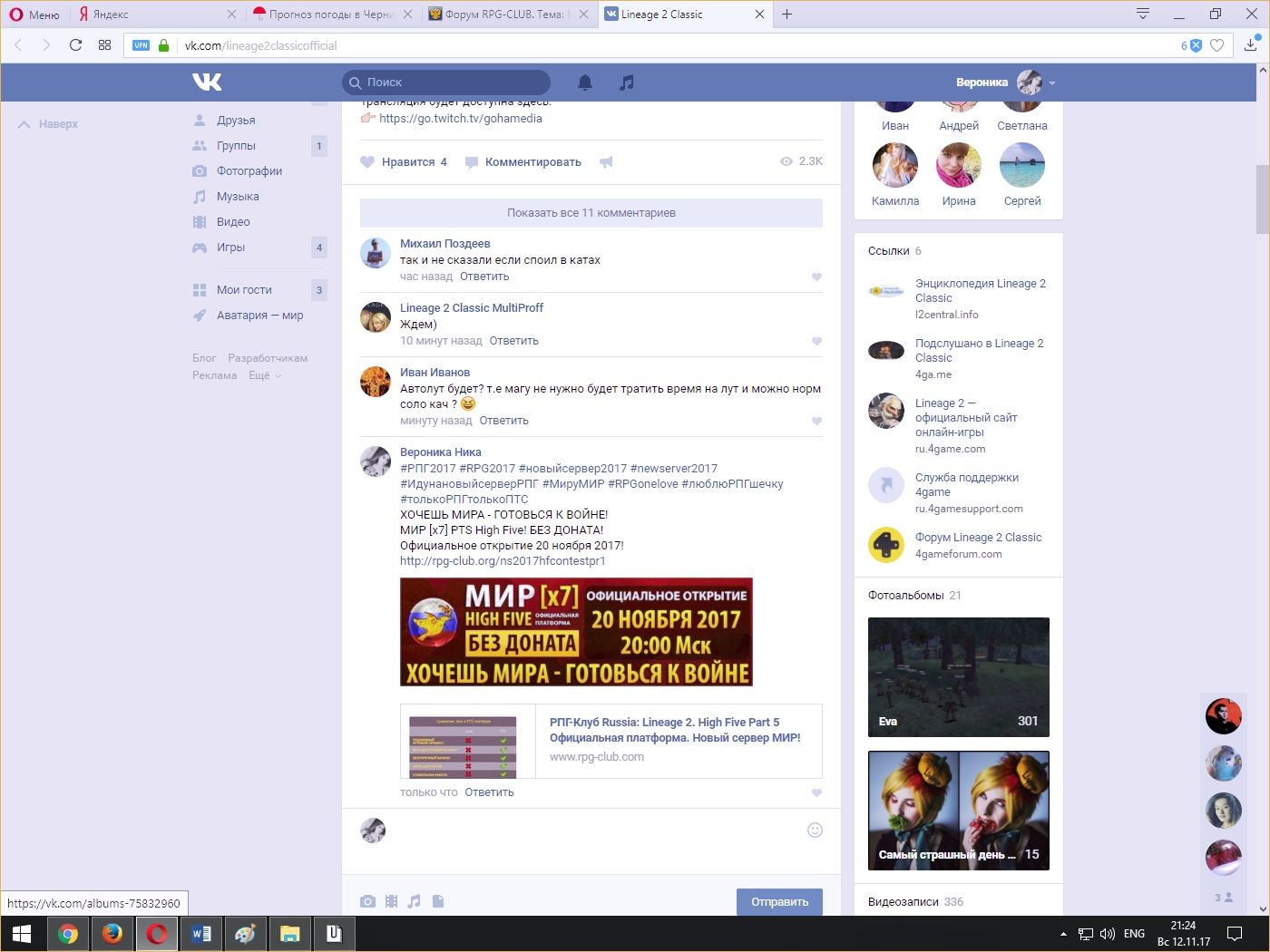Open Вероника profile dropdown menu
Viewport: 1270px width, 952px height.
tap(1052, 83)
